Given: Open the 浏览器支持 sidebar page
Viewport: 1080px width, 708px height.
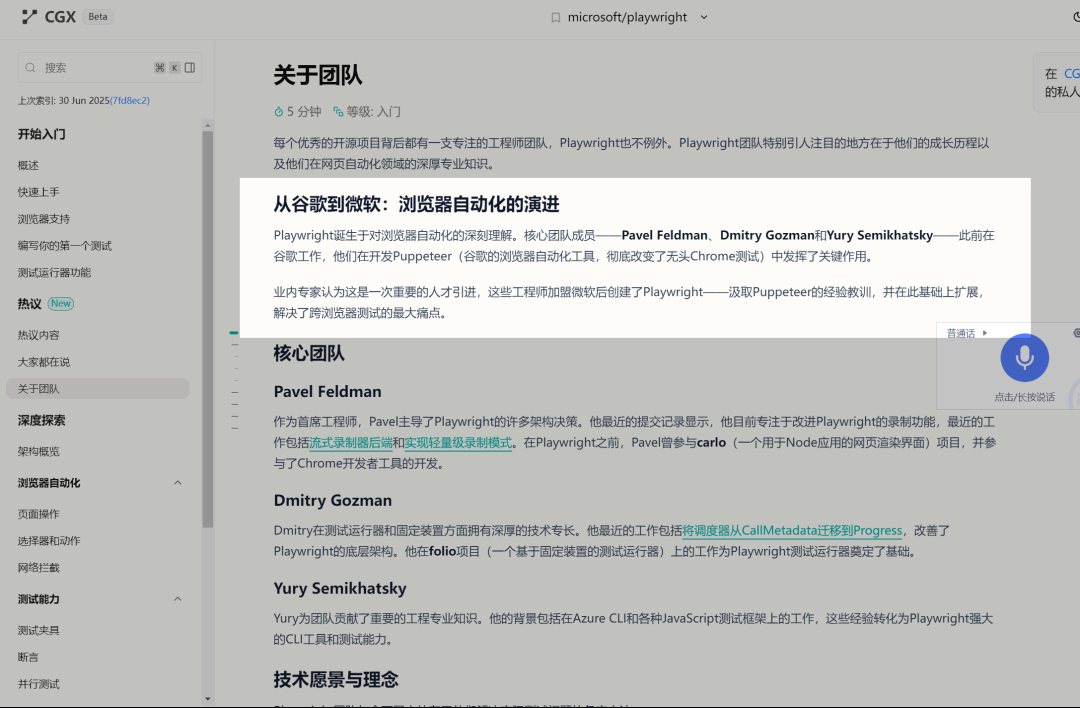Looking at the screenshot, I should [x=44, y=219].
